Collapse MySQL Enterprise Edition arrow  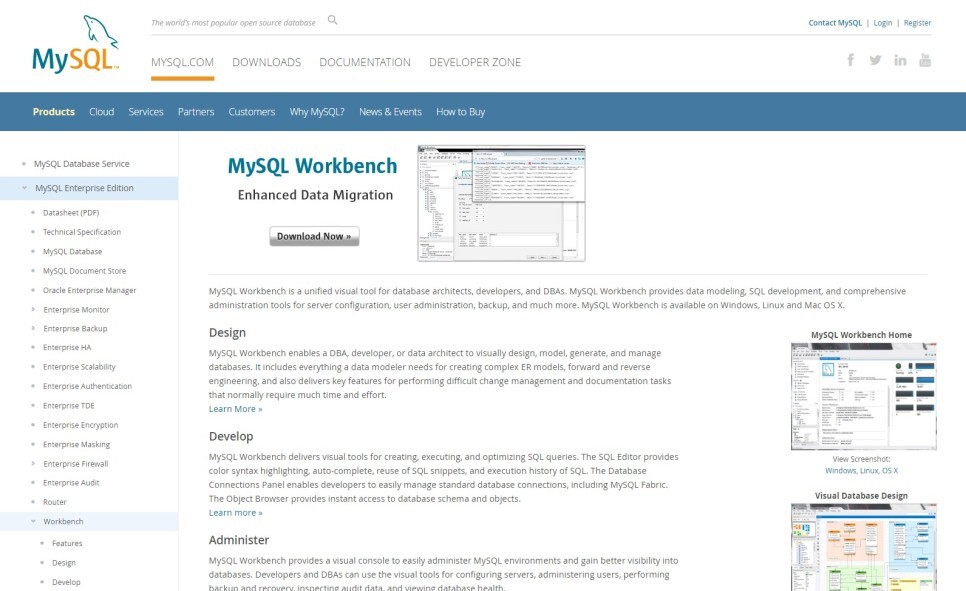[x=24, y=188]
